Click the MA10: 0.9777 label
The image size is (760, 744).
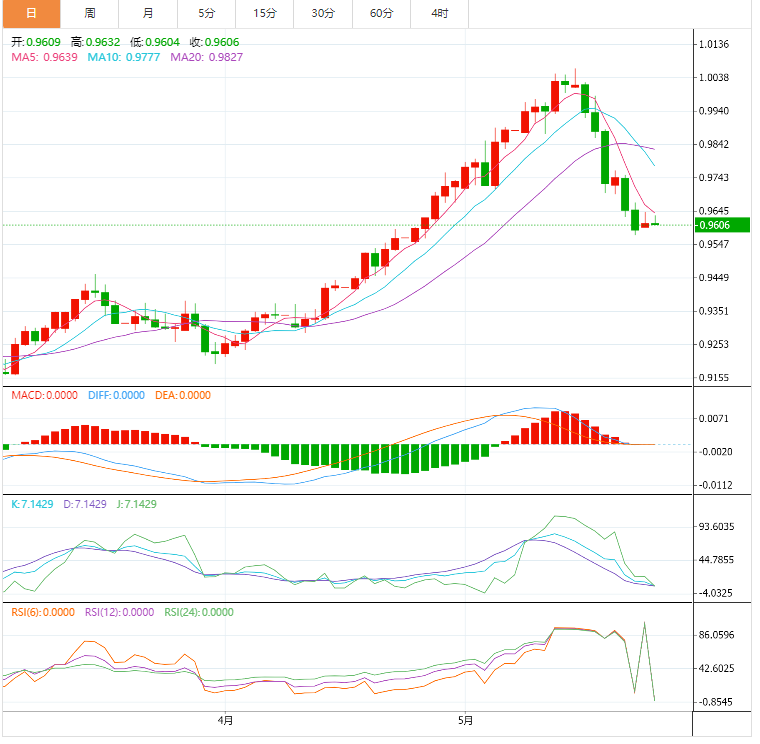(x=124, y=57)
